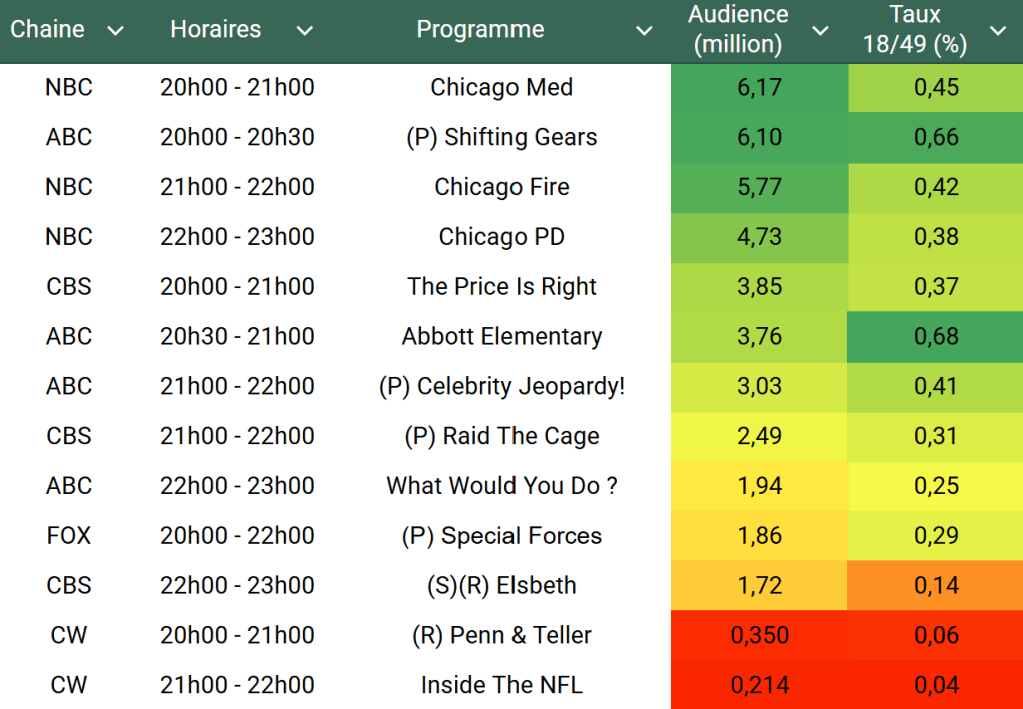Select the Chaine column header
This screenshot has height=709, width=1023.
point(47,30)
